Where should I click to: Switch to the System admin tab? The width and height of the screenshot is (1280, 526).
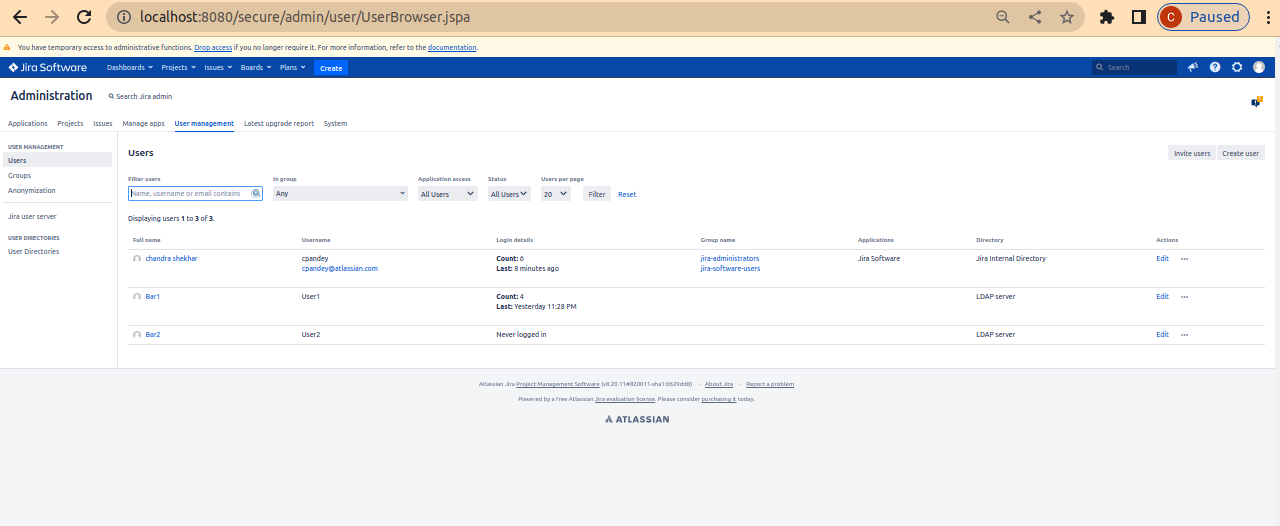point(335,124)
